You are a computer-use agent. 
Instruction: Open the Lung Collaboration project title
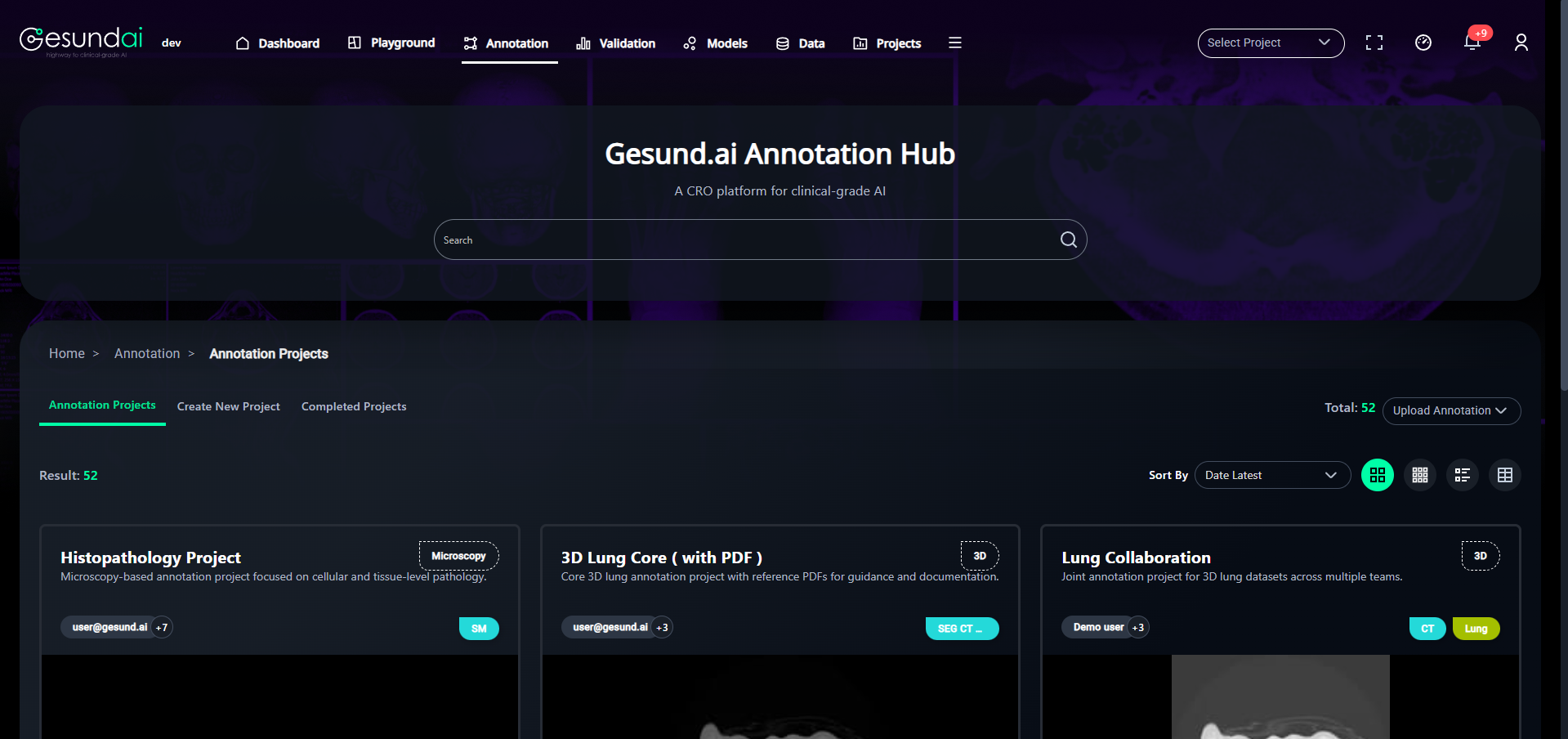pyautogui.click(x=1136, y=558)
